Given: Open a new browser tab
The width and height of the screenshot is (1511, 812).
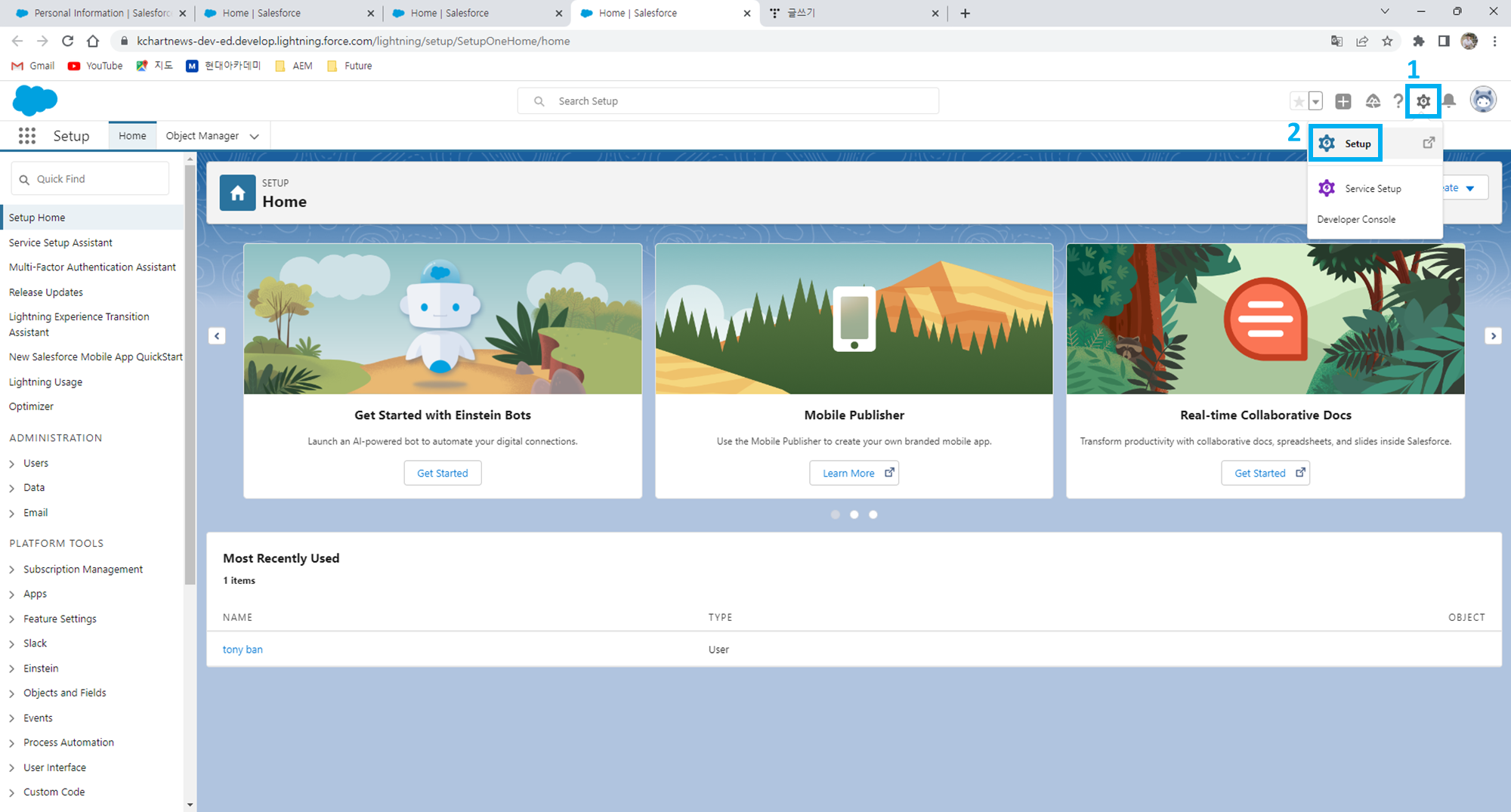Looking at the screenshot, I should coord(965,13).
